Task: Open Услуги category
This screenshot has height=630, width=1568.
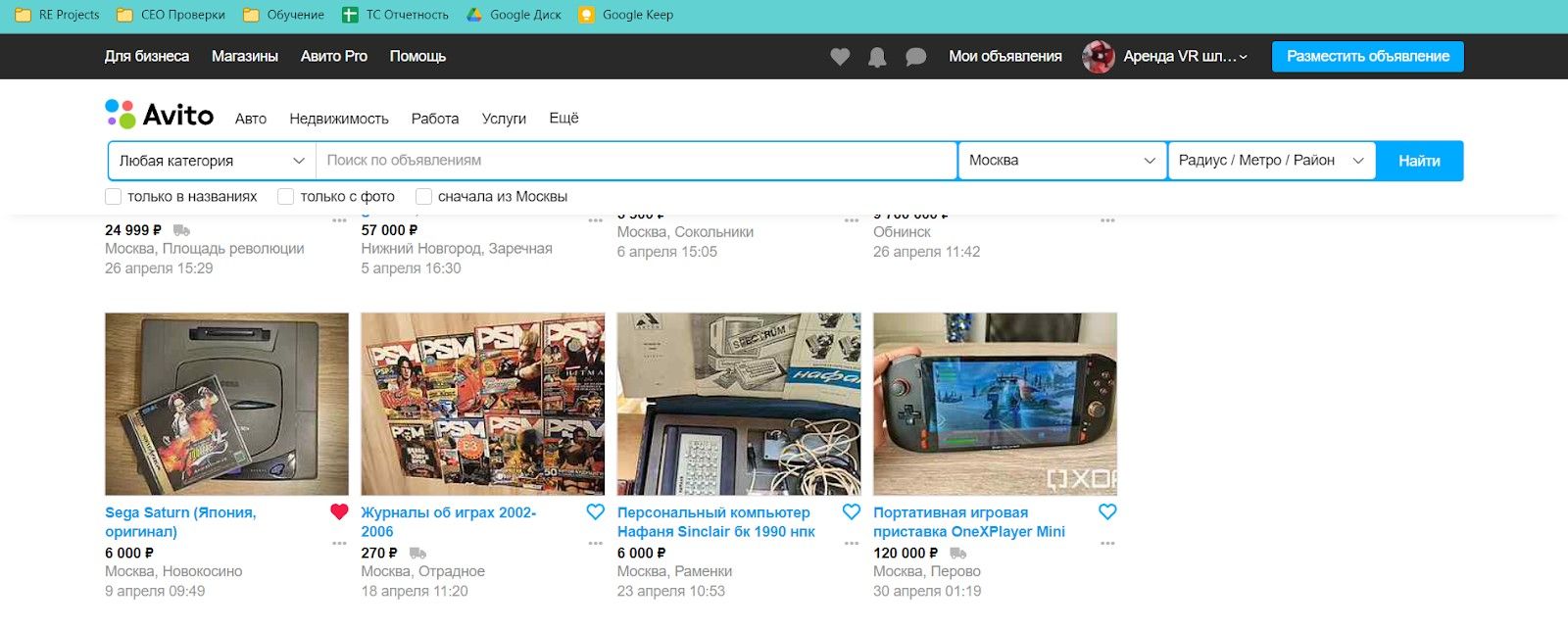Action: (504, 119)
